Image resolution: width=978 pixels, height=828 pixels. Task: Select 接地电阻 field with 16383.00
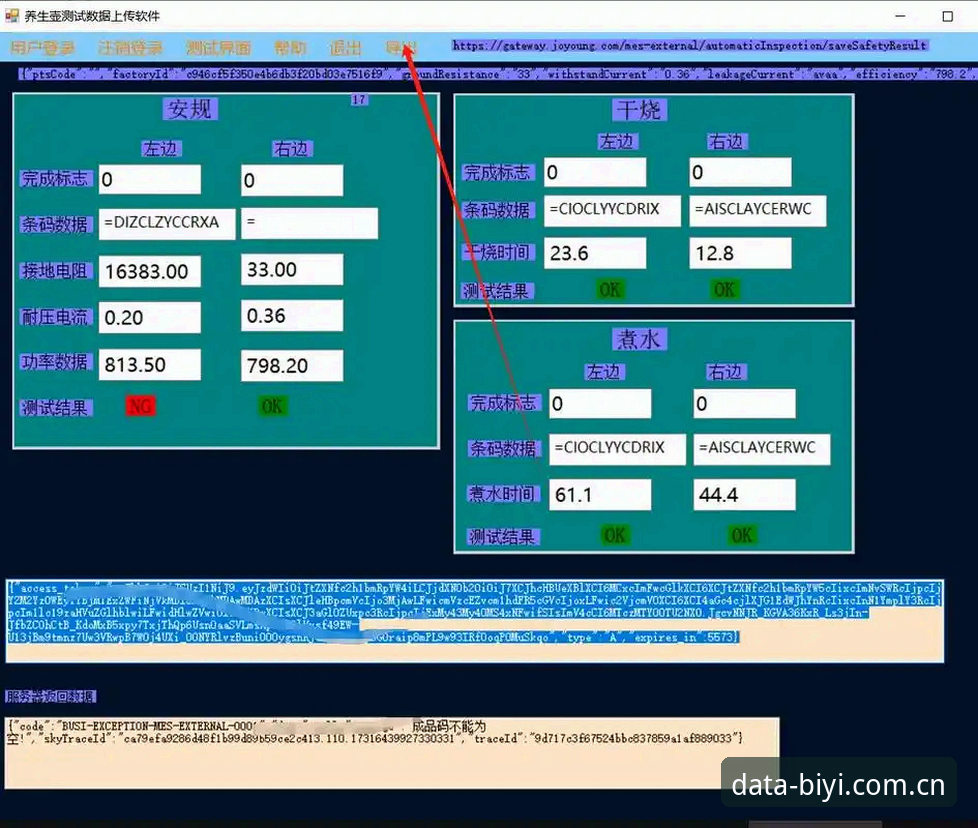click(150, 271)
